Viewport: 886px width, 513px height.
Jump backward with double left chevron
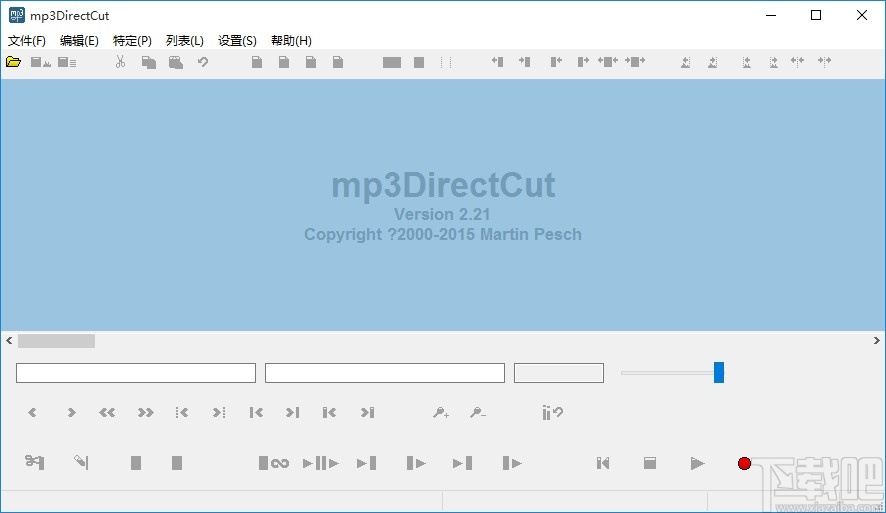point(107,412)
